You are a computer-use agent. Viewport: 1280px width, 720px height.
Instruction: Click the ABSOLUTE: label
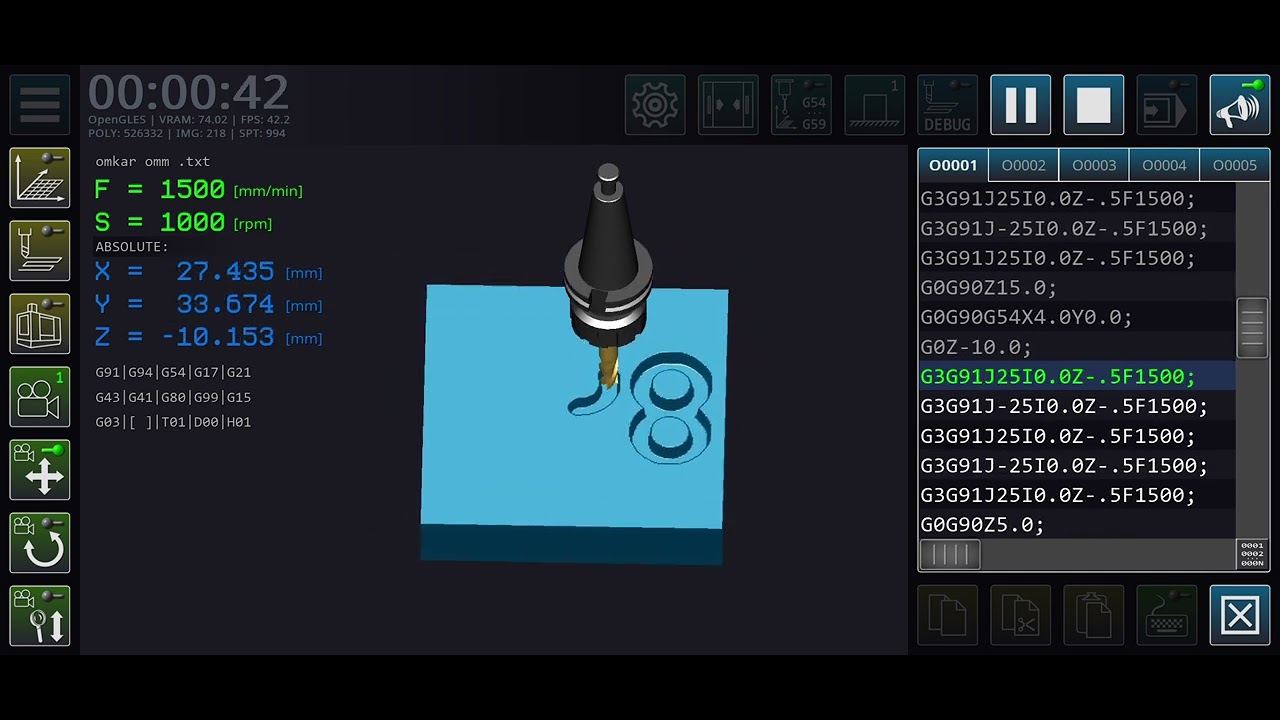[x=132, y=246]
